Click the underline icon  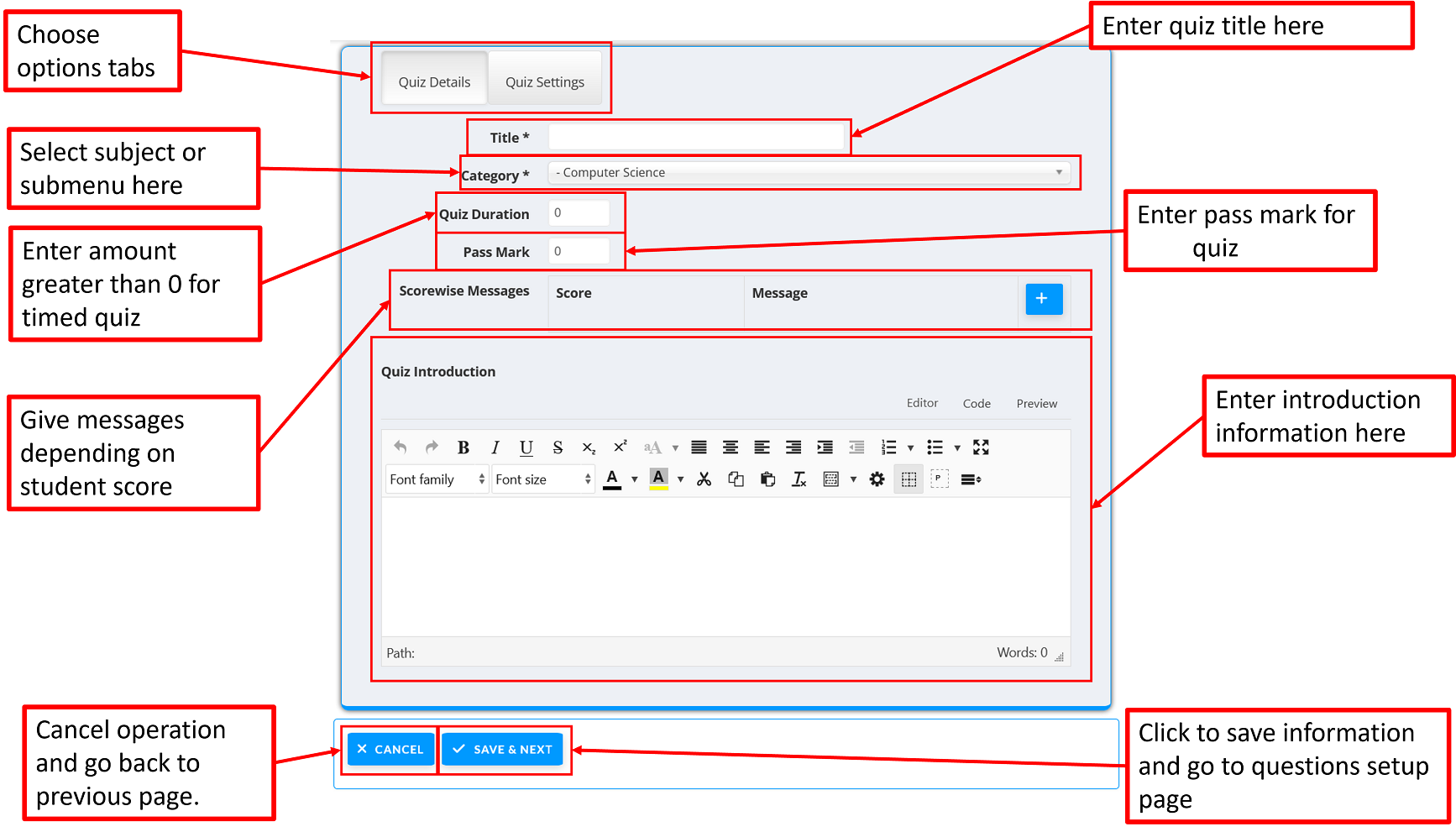[526, 447]
